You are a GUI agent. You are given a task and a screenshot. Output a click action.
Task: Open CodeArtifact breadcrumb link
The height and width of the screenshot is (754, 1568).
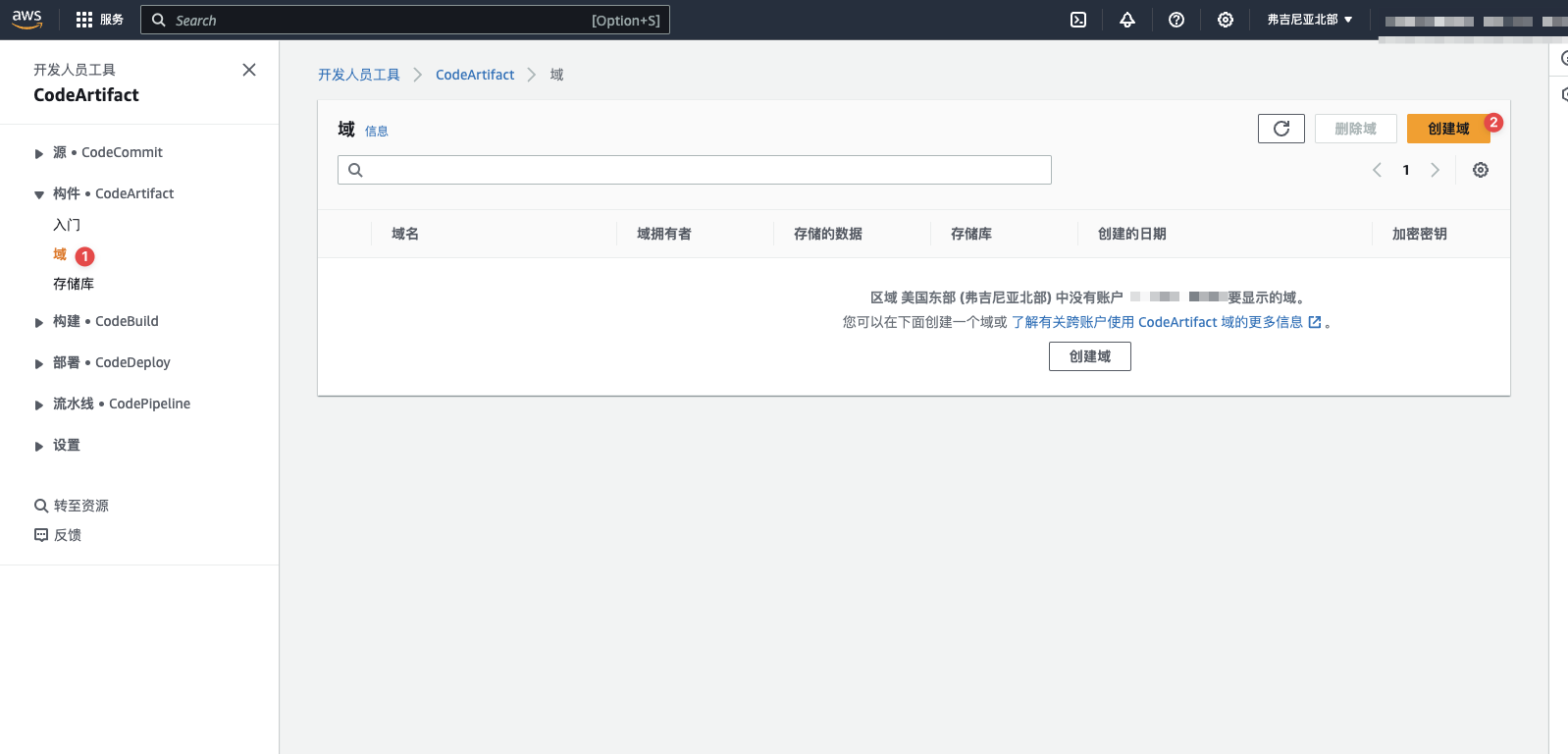475,75
